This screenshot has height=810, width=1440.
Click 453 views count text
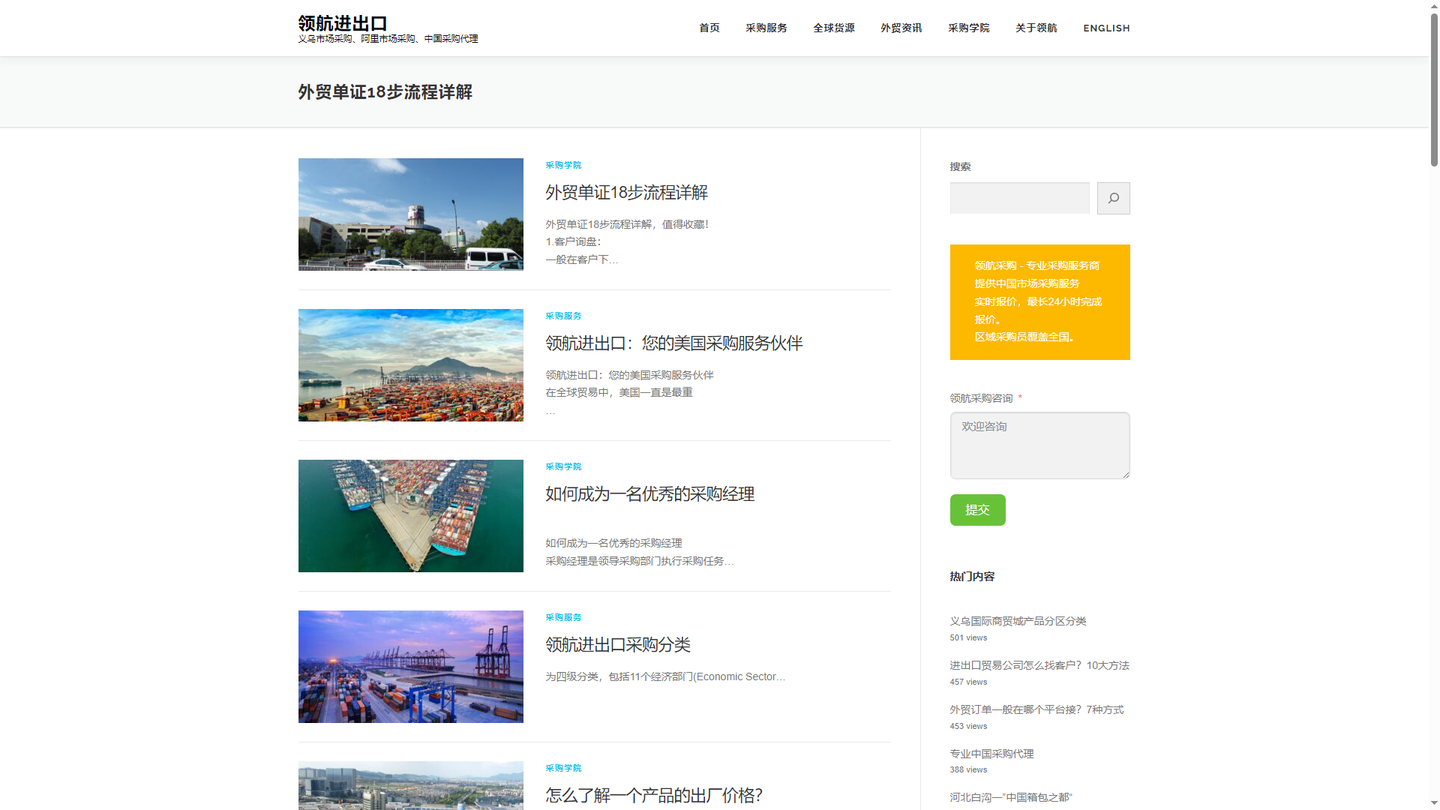(968, 726)
